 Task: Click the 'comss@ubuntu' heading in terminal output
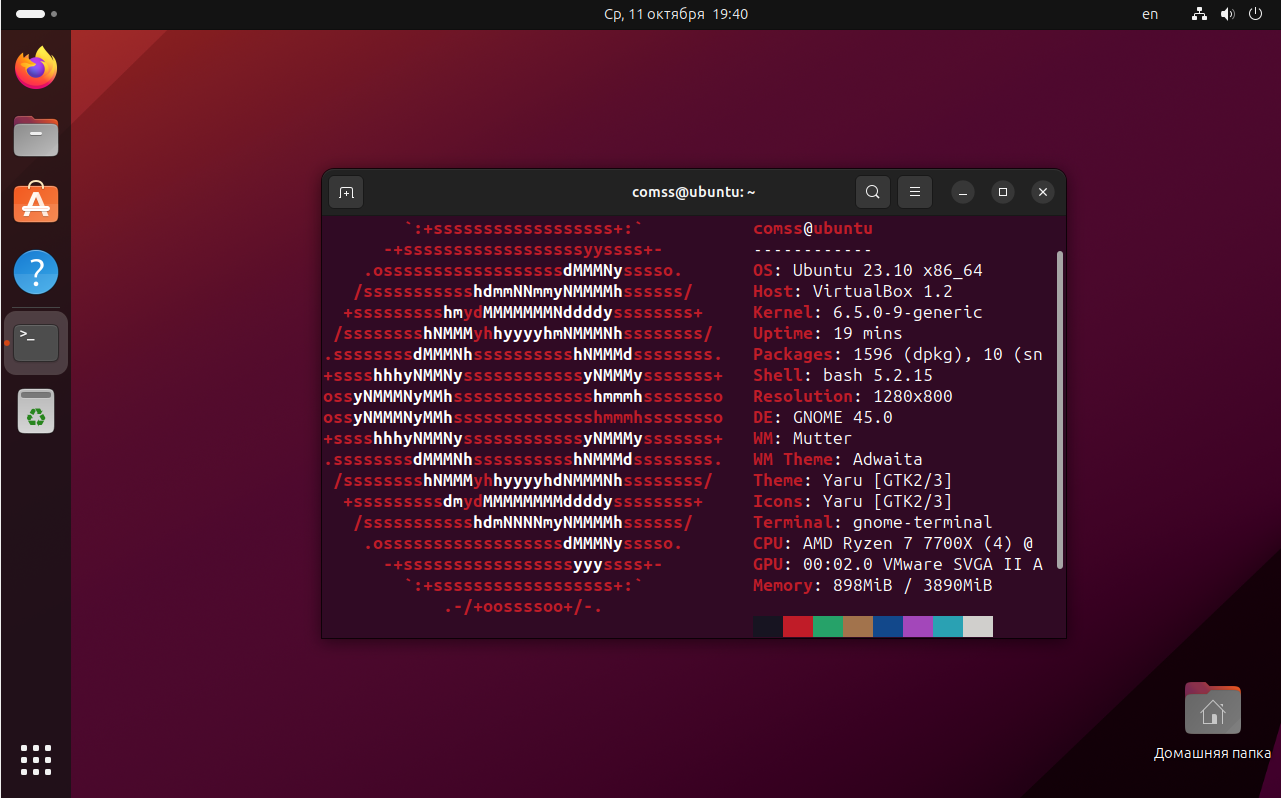(813, 228)
